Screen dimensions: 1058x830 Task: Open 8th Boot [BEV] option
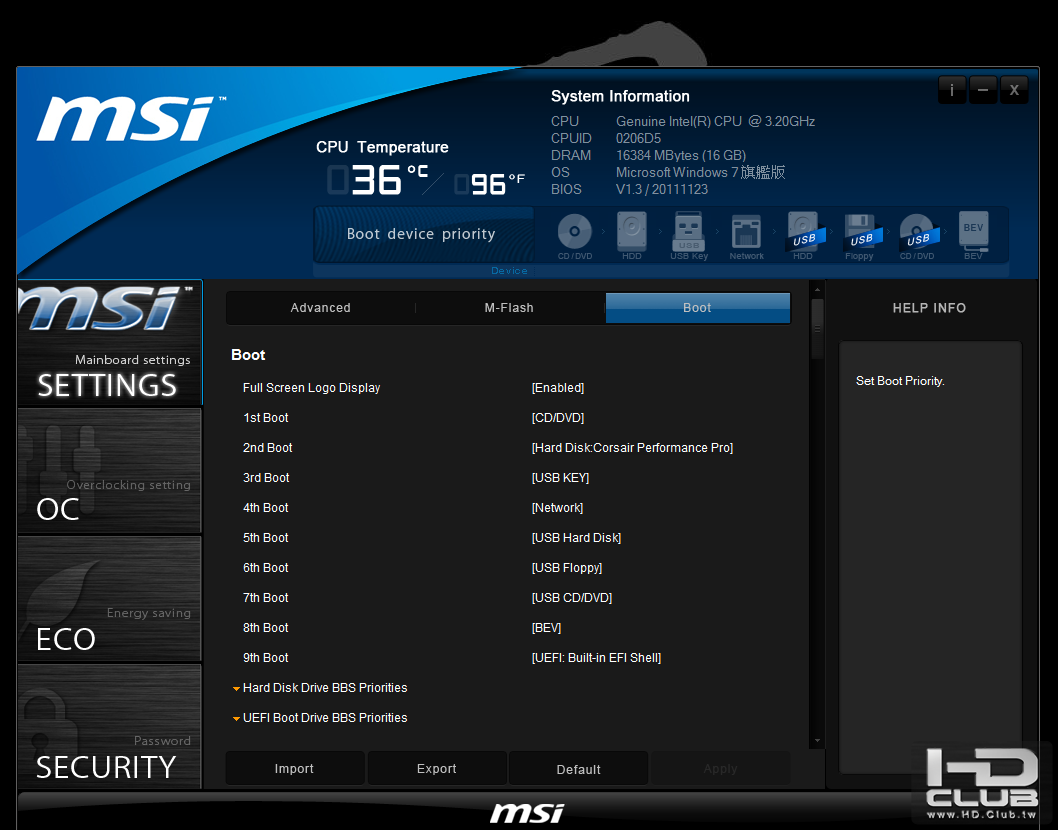tap(547, 628)
